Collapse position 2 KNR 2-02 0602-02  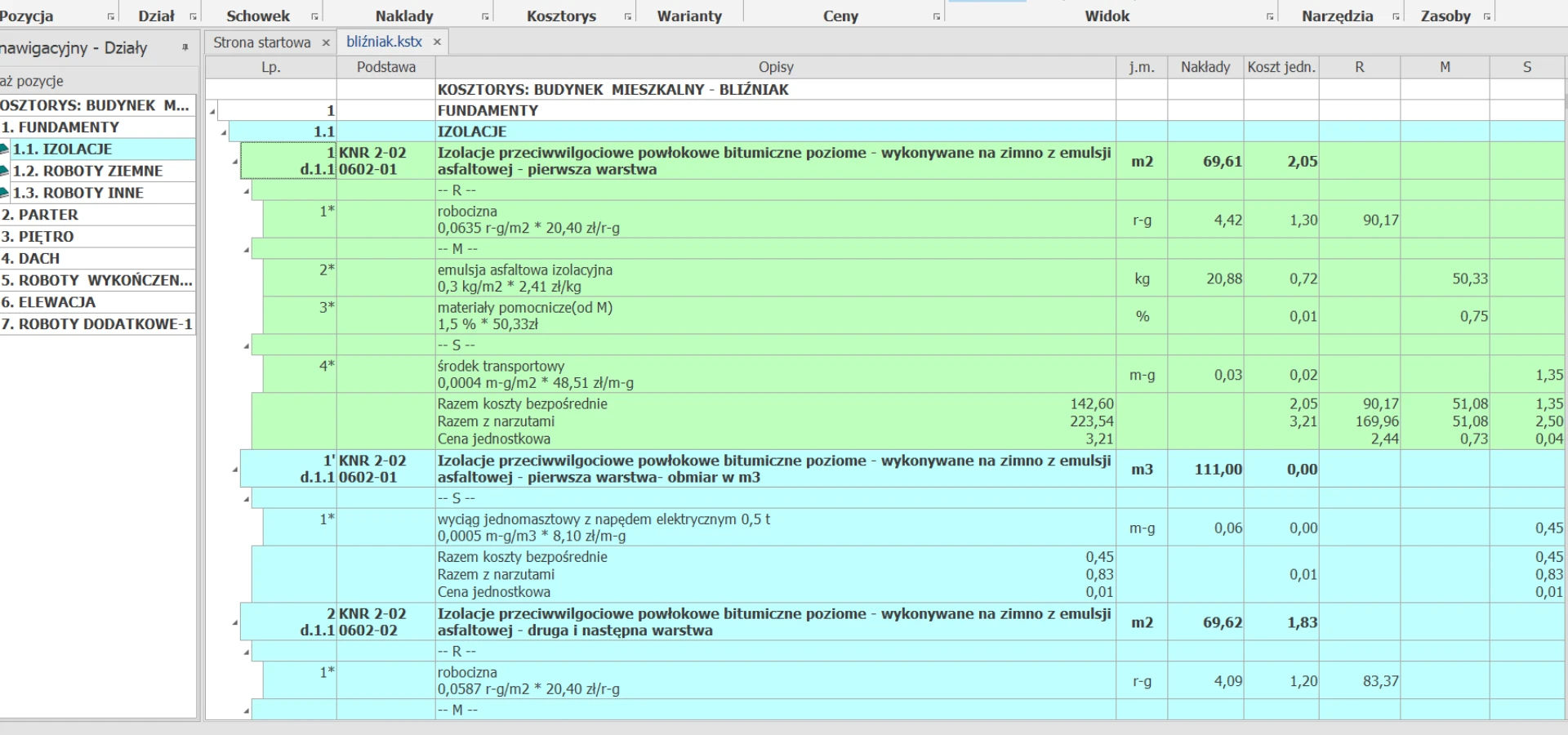click(234, 623)
